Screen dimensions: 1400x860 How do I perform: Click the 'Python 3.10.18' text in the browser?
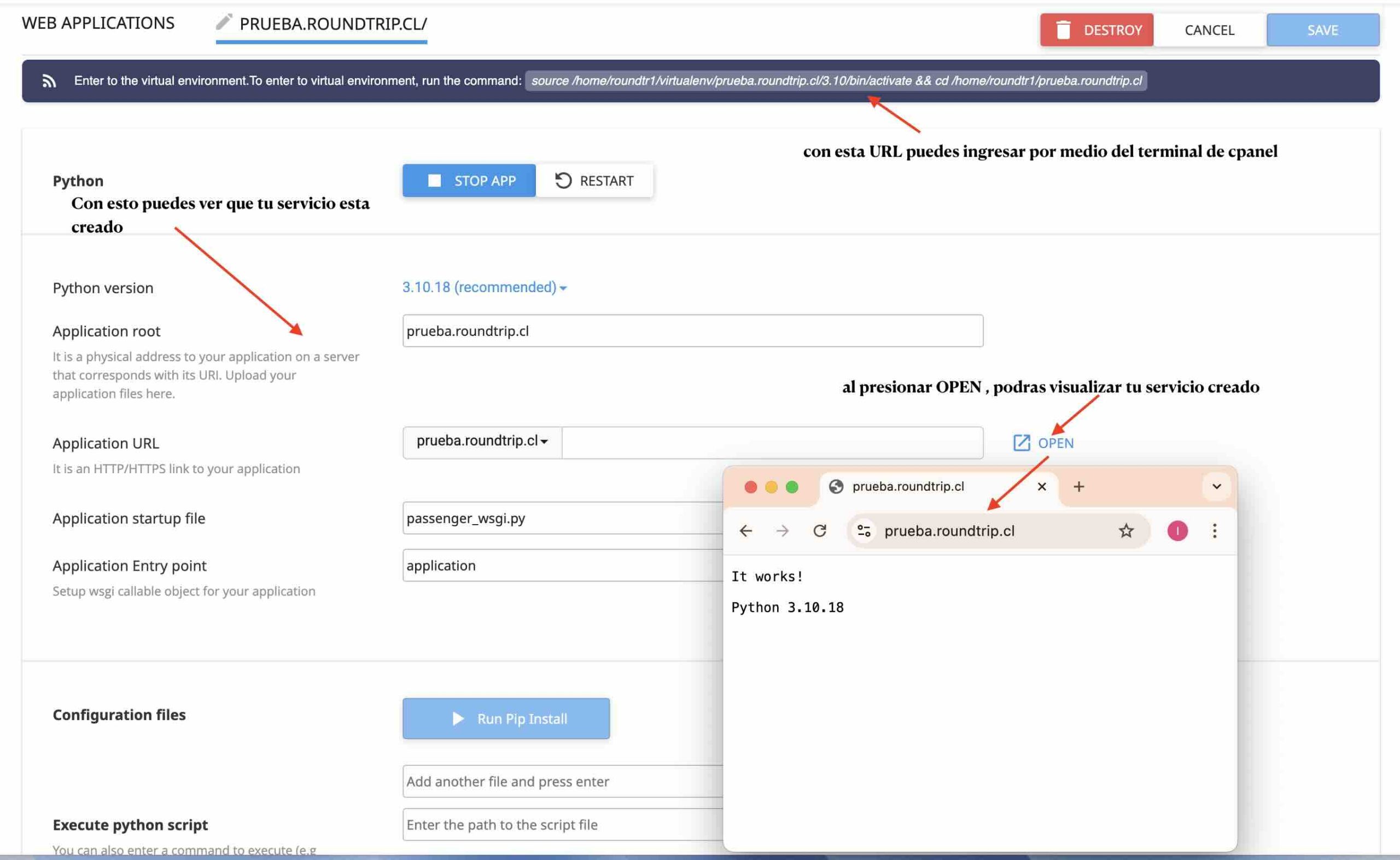coord(787,607)
